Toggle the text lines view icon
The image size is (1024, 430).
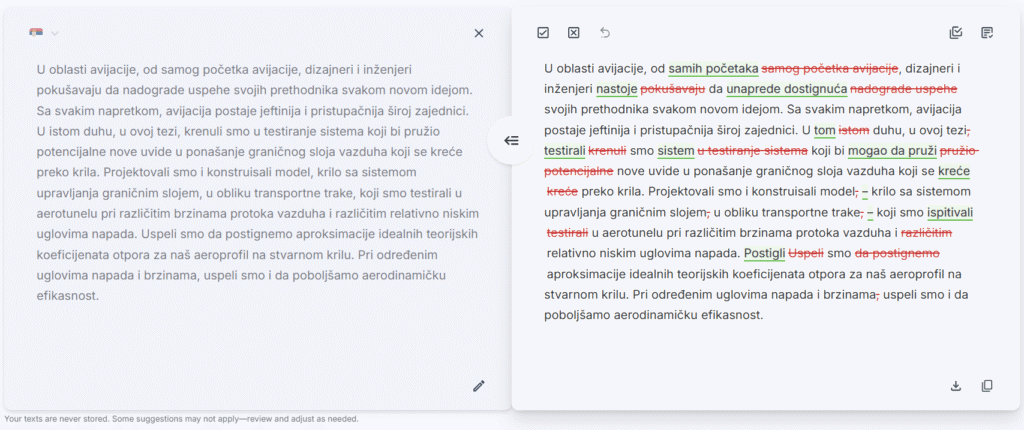987,33
